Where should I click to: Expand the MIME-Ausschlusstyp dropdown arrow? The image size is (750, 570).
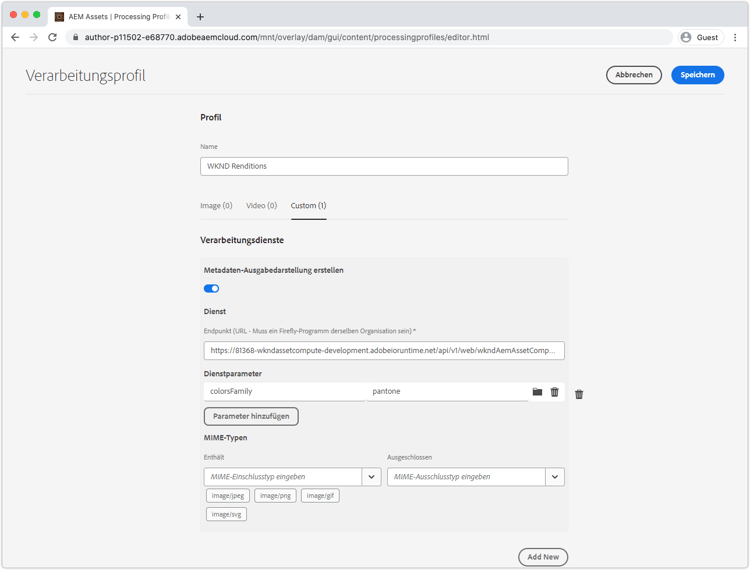(x=555, y=477)
